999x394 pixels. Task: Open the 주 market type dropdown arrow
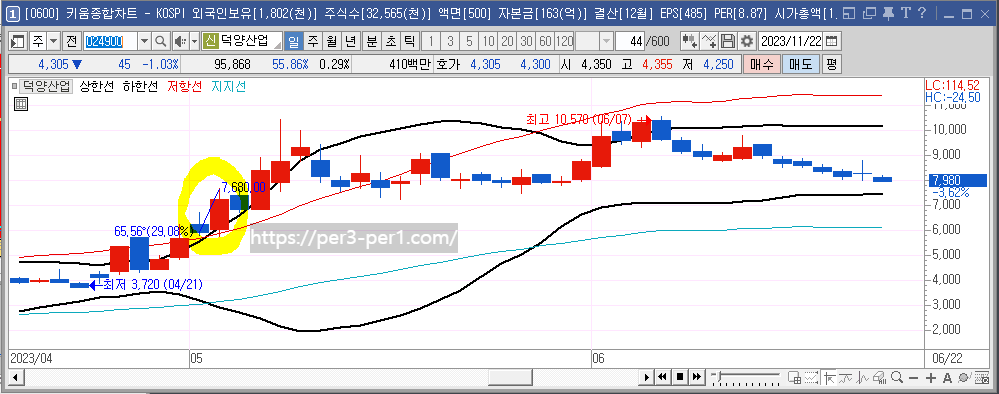click(x=54, y=41)
